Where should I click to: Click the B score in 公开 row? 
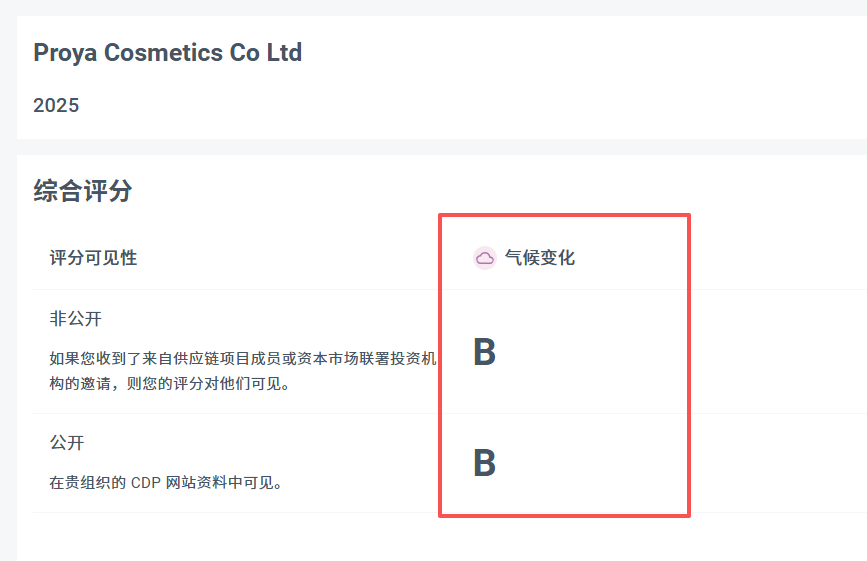(484, 464)
